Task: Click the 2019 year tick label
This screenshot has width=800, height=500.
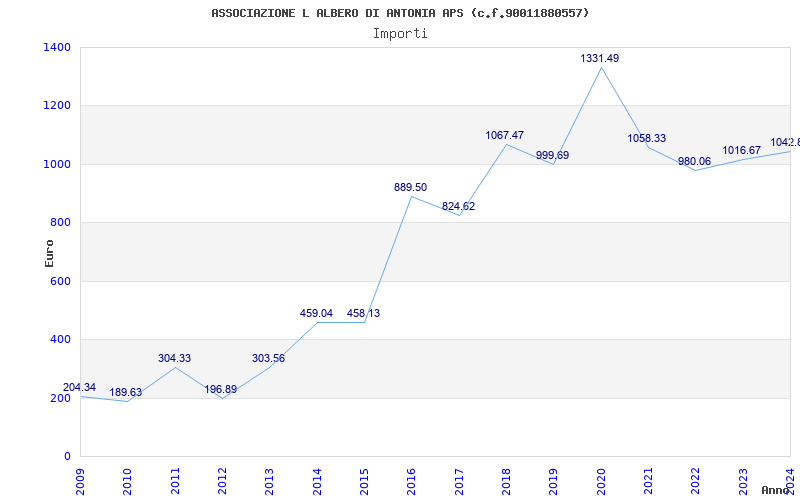Action: pyautogui.click(x=554, y=481)
